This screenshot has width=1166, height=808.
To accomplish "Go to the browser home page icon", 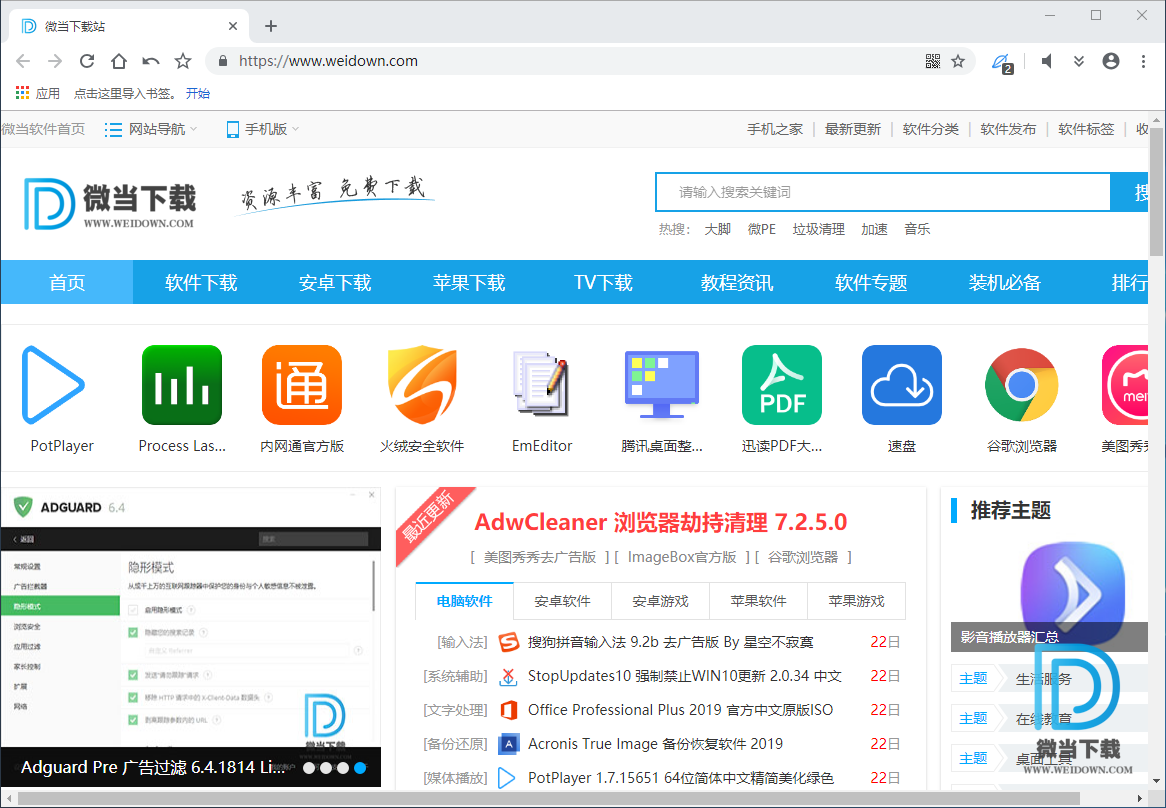I will [119, 61].
